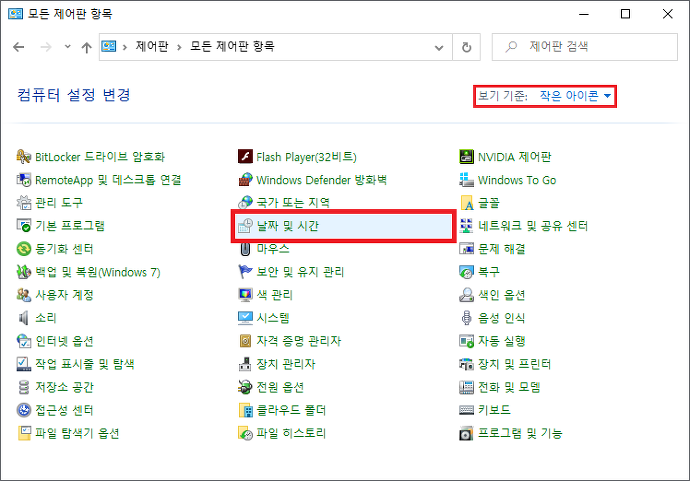690x481 pixels.
Task: Click the Flash Player(32비트) icon
Action: pyautogui.click(x=245, y=157)
